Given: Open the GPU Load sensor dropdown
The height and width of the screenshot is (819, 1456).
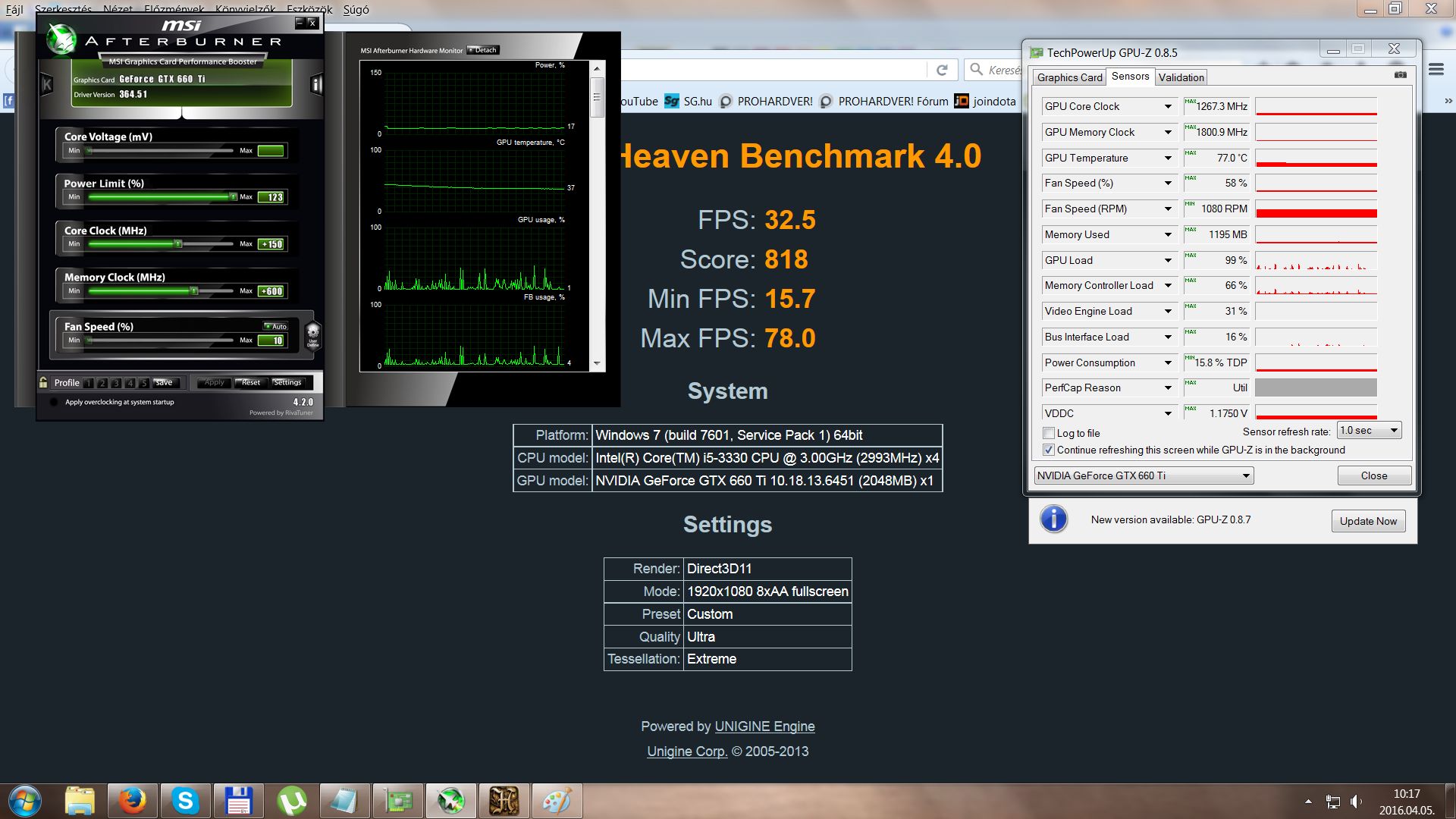Looking at the screenshot, I should (1168, 260).
